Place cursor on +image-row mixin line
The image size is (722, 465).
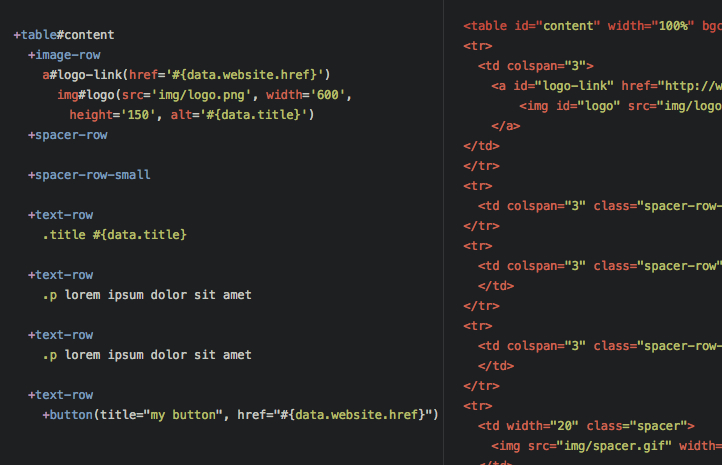[64, 55]
